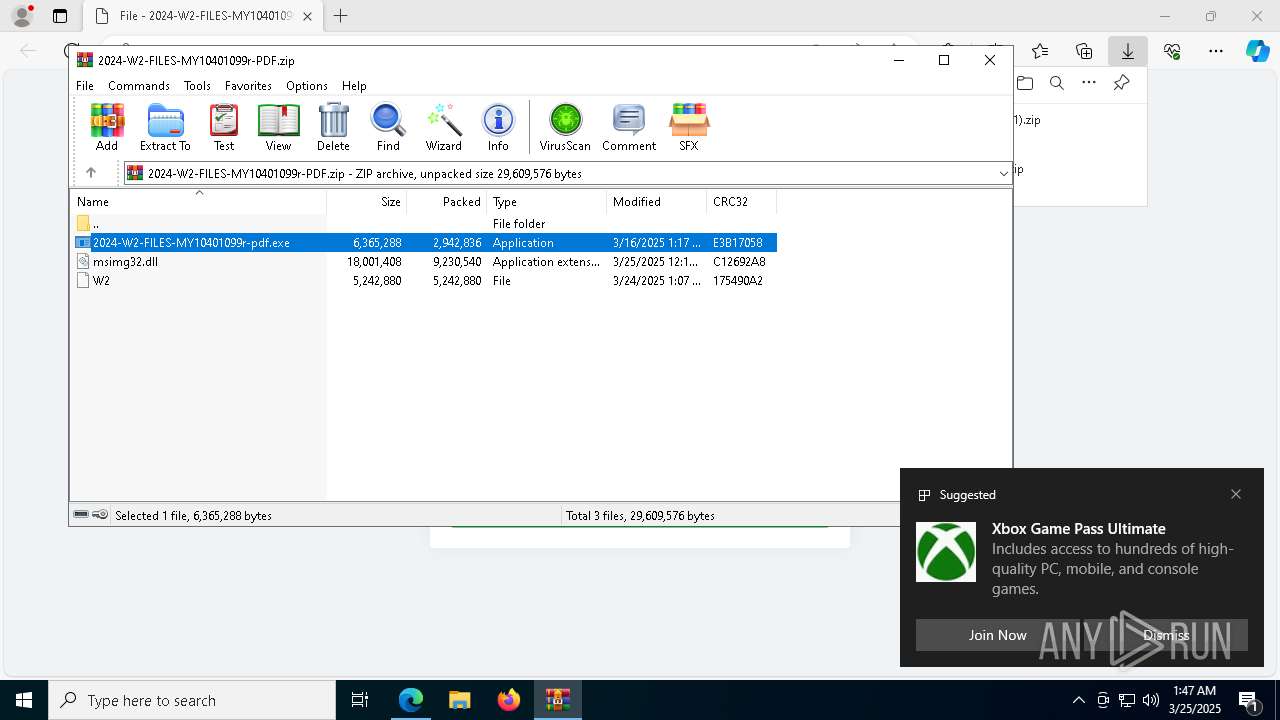Select the msimg32.dll file
The image size is (1280, 720).
pos(423,262)
